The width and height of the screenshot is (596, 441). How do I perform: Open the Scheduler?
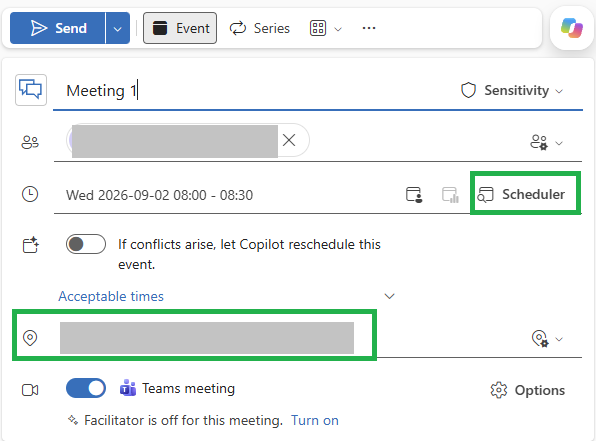click(521, 194)
